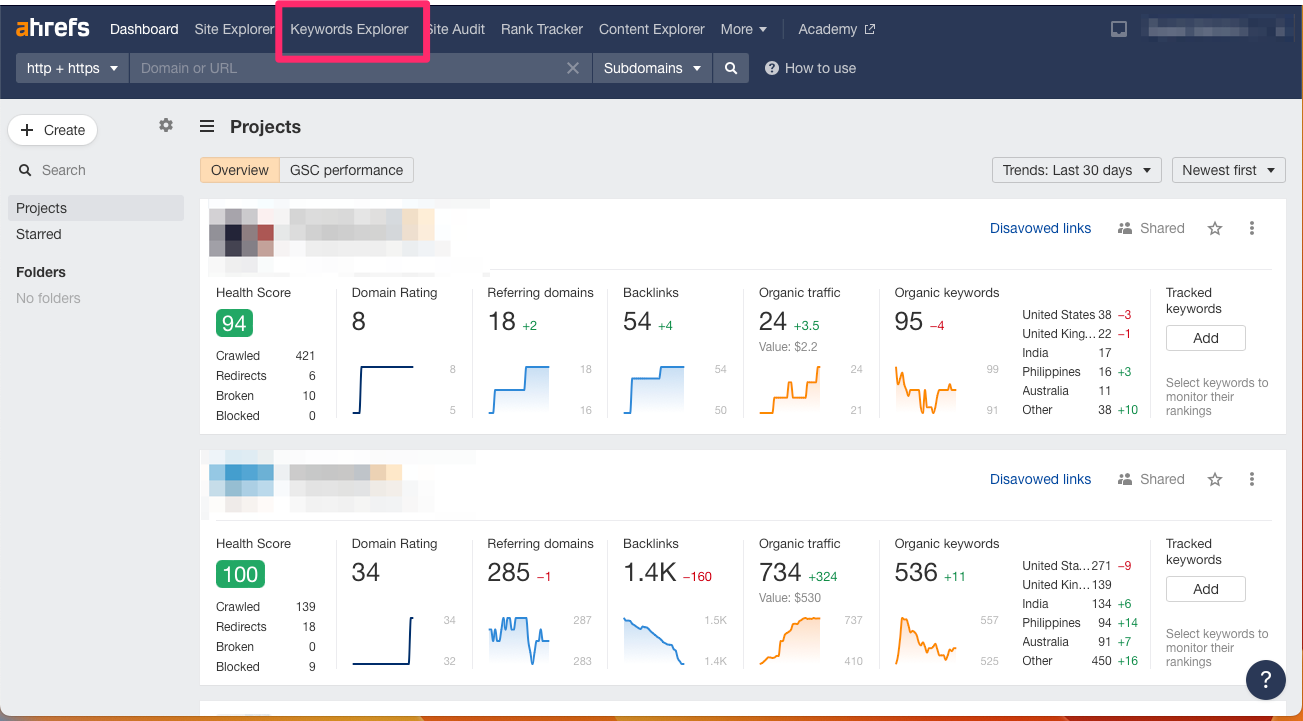The width and height of the screenshot is (1303, 721).
Task: Open the notifications inbox icon
Action: (x=1119, y=29)
